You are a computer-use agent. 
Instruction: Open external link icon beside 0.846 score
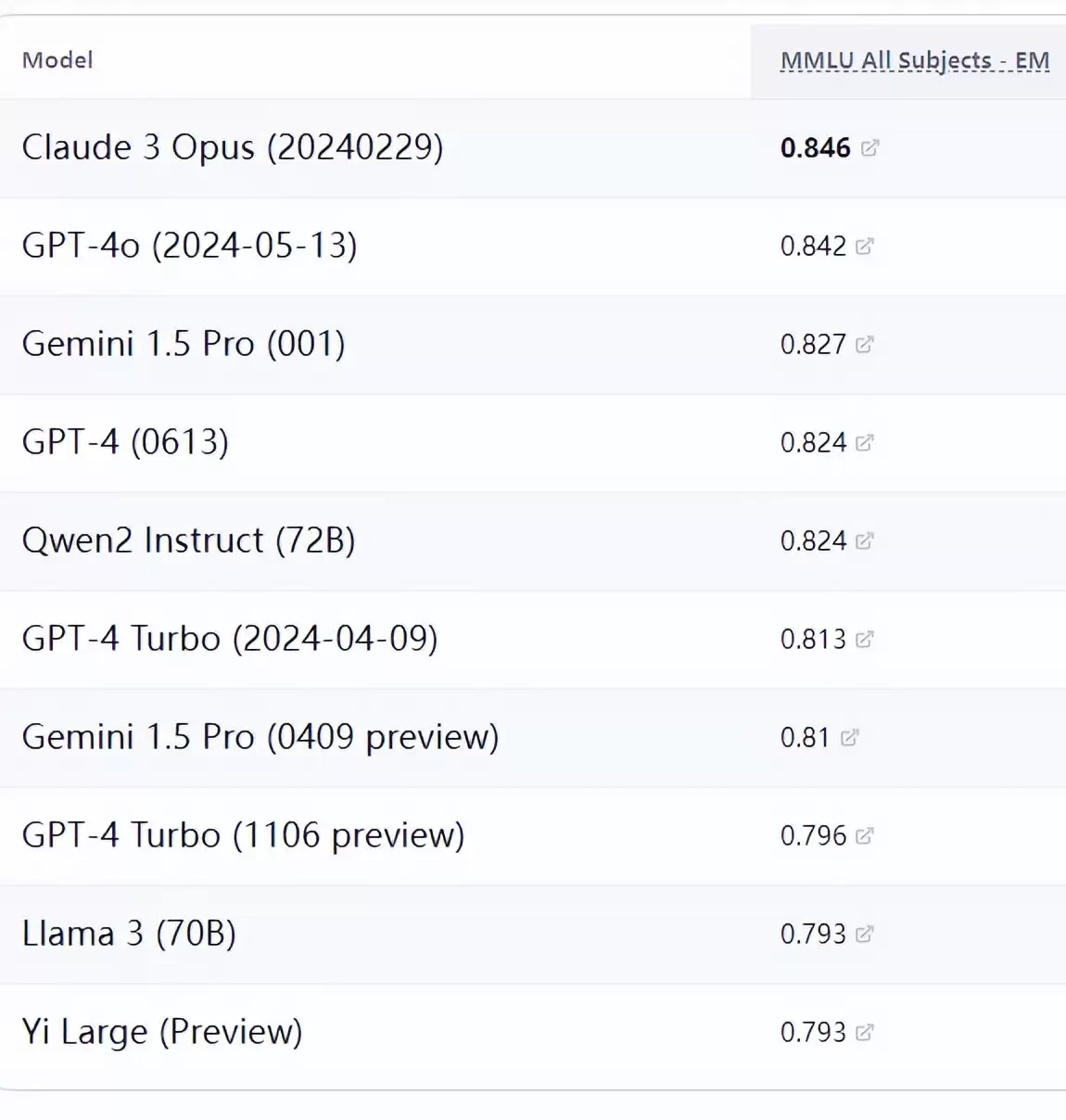tap(869, 147)
